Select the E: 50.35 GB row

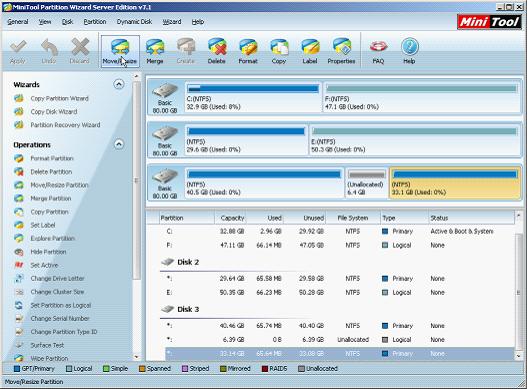pos(337,293)
